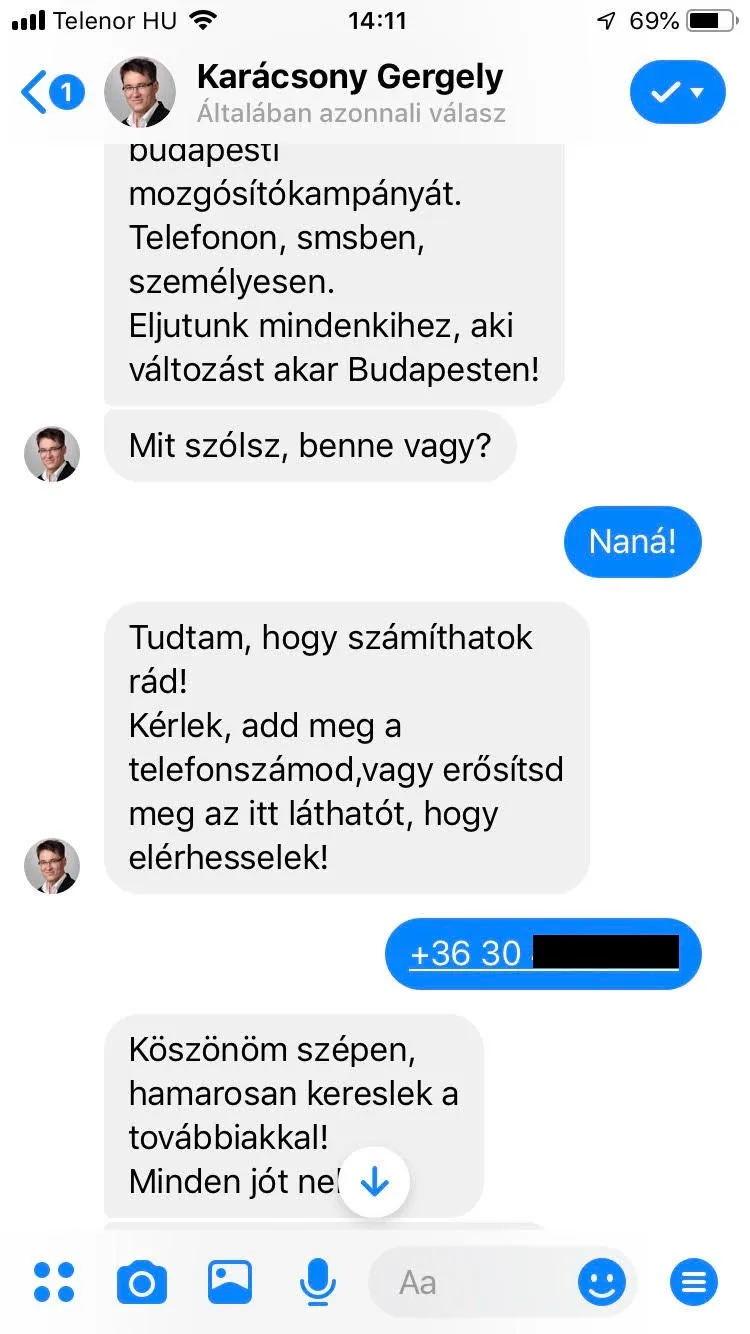
Task: Focus the Aa message input field
Action: point(470,1283)
